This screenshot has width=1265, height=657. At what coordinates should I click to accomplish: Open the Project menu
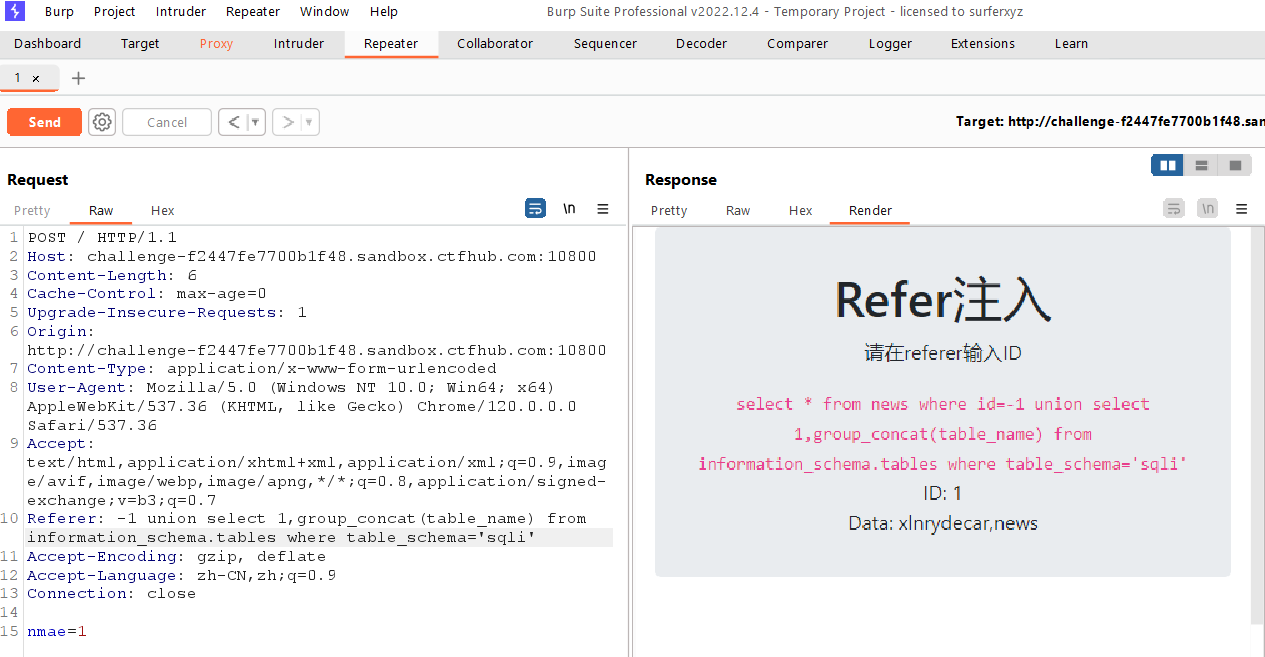115,12
